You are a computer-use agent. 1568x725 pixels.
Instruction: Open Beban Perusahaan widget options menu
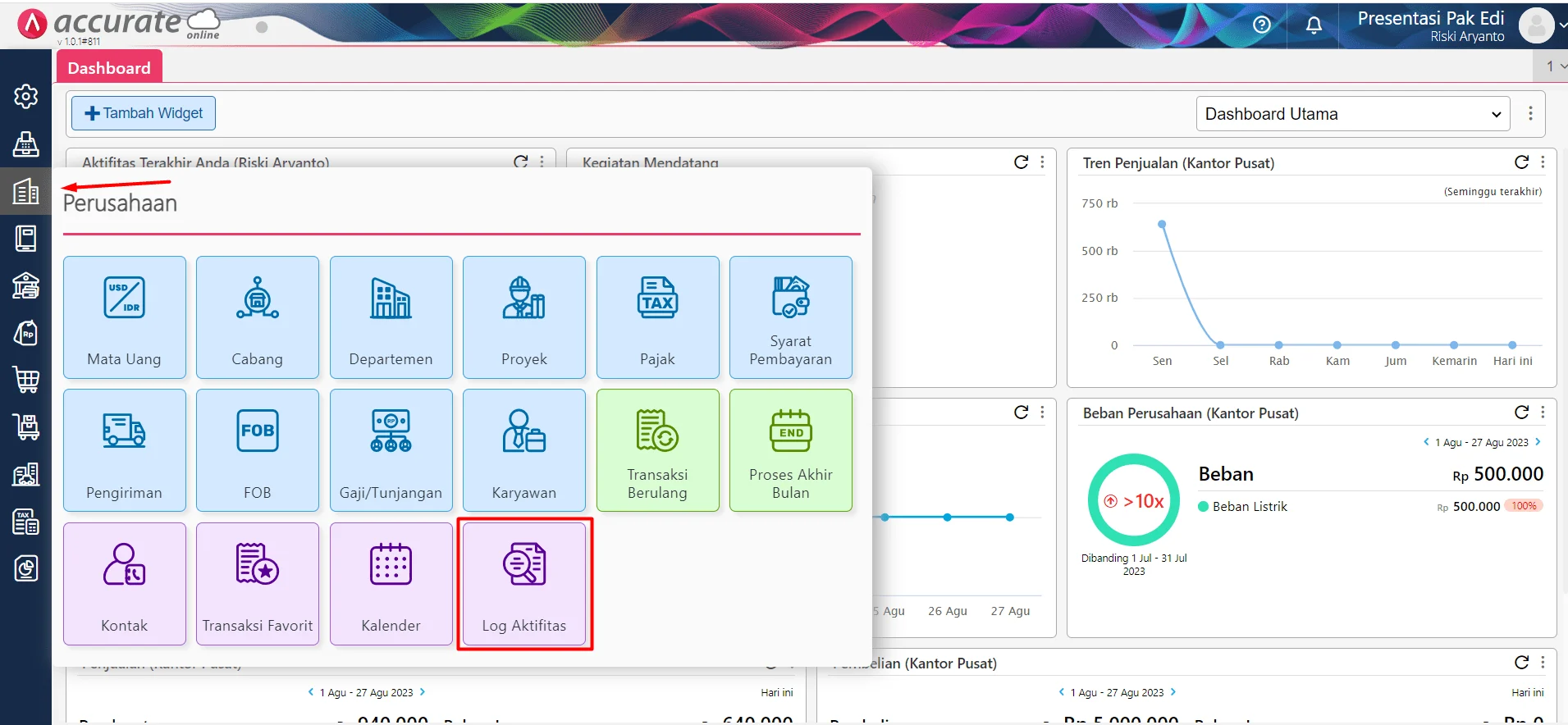(x=1543, y=413)
